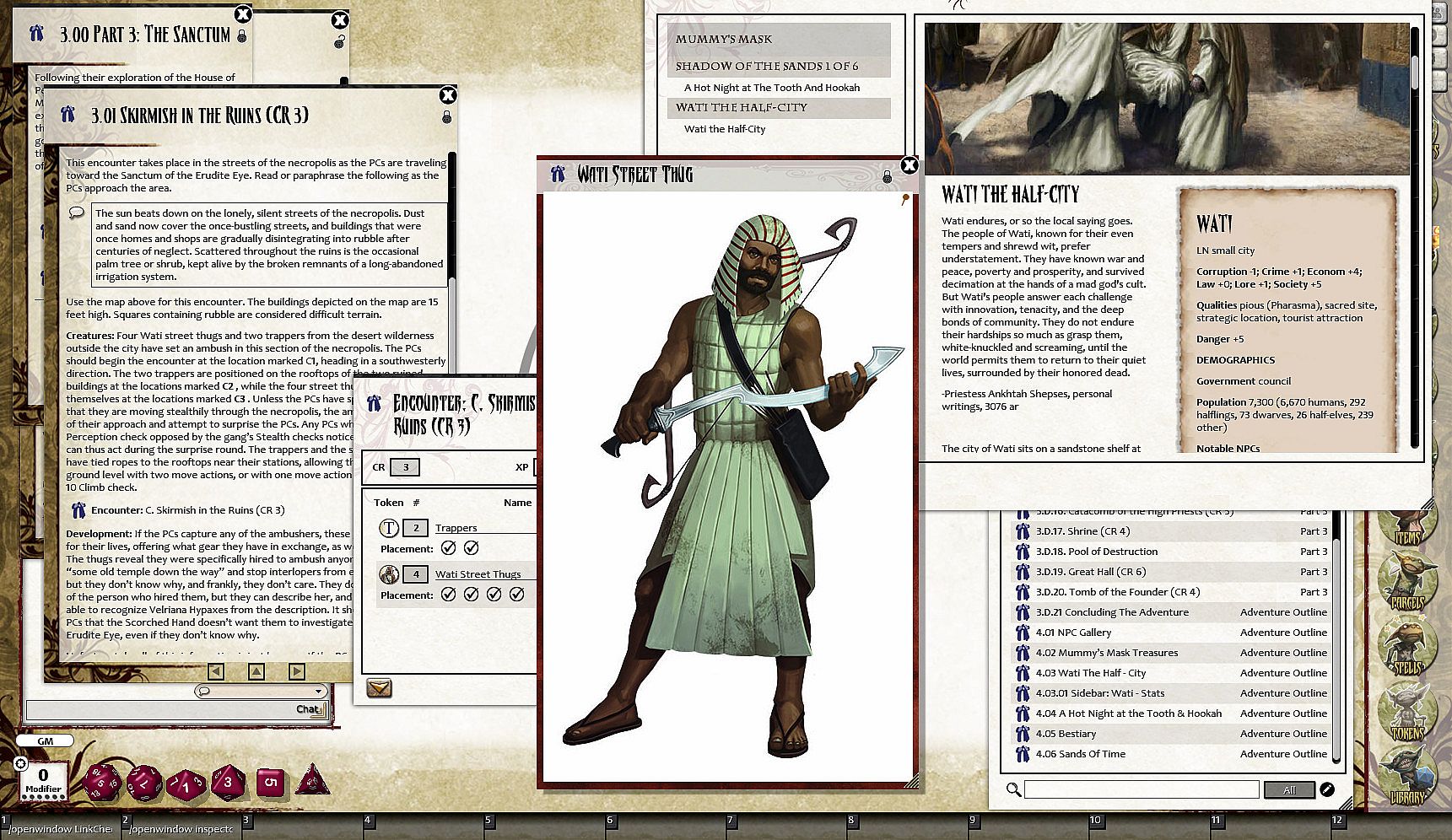The image size is (1452, 840).
Task: Toggle first Trappers placement checkmark
Action: [449, 548]
